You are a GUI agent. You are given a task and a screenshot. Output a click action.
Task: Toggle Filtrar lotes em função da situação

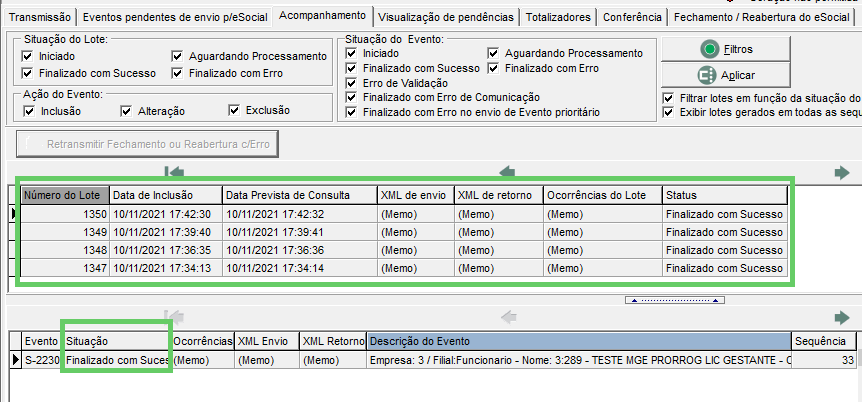click(668, 98)
